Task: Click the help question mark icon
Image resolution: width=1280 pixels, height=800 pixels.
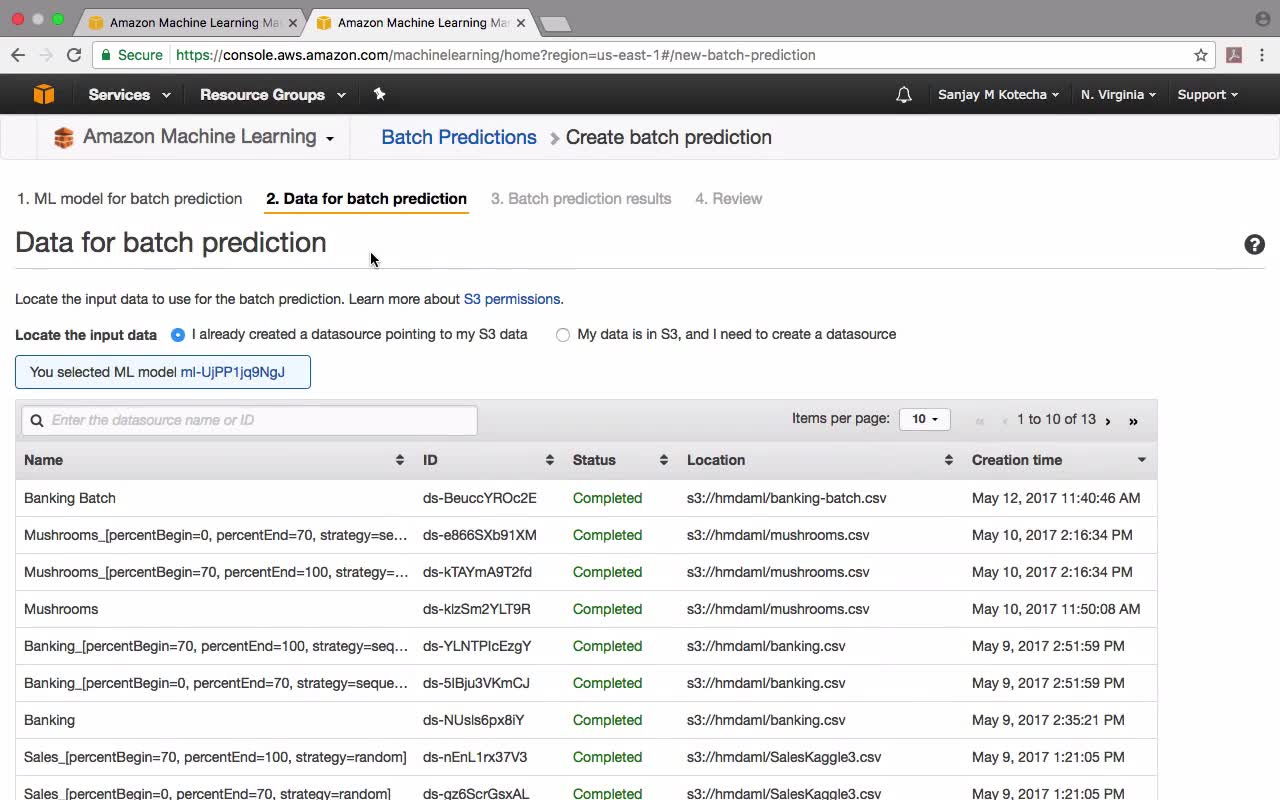Action: (1254, 245)
